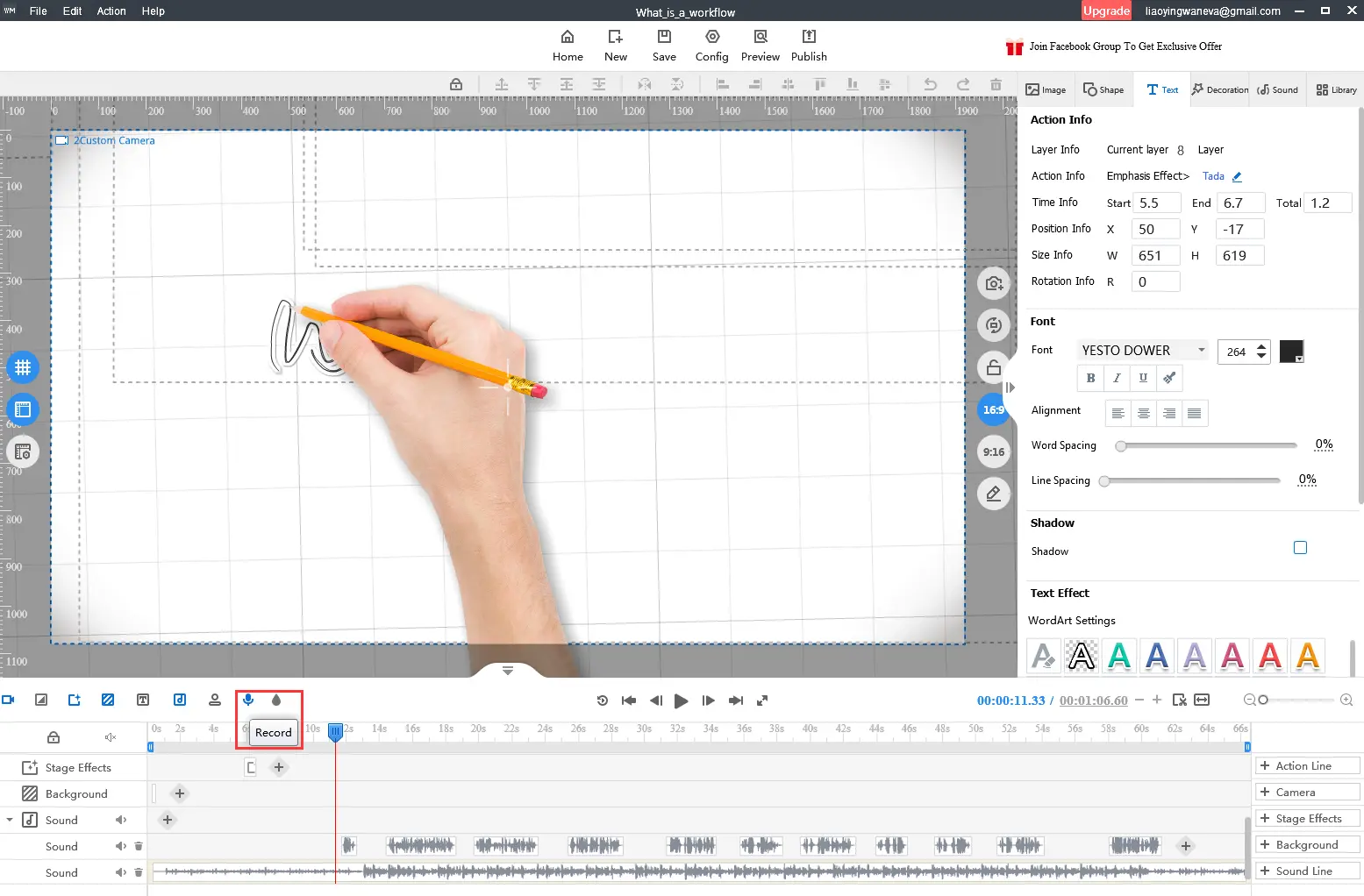Image resolution: width=1364 pixels, height=896 pixels.
Task: Click the red Upgrade button
Action: click(x=1105, y=11)
